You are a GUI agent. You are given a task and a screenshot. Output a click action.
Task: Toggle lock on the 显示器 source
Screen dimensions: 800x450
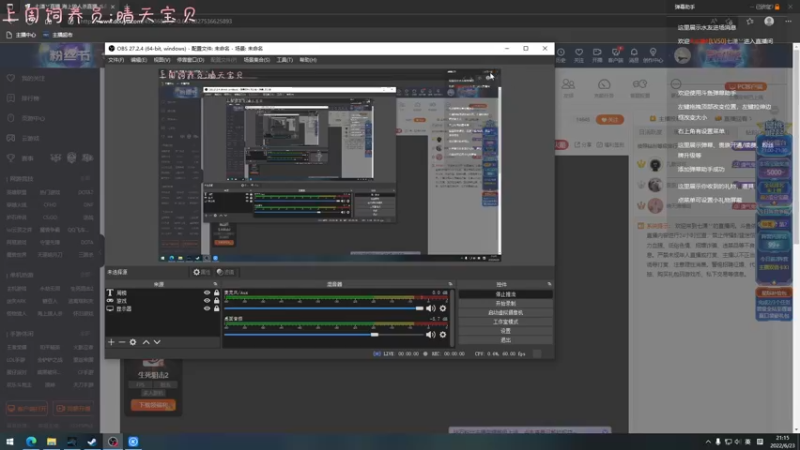coord(216,309)
